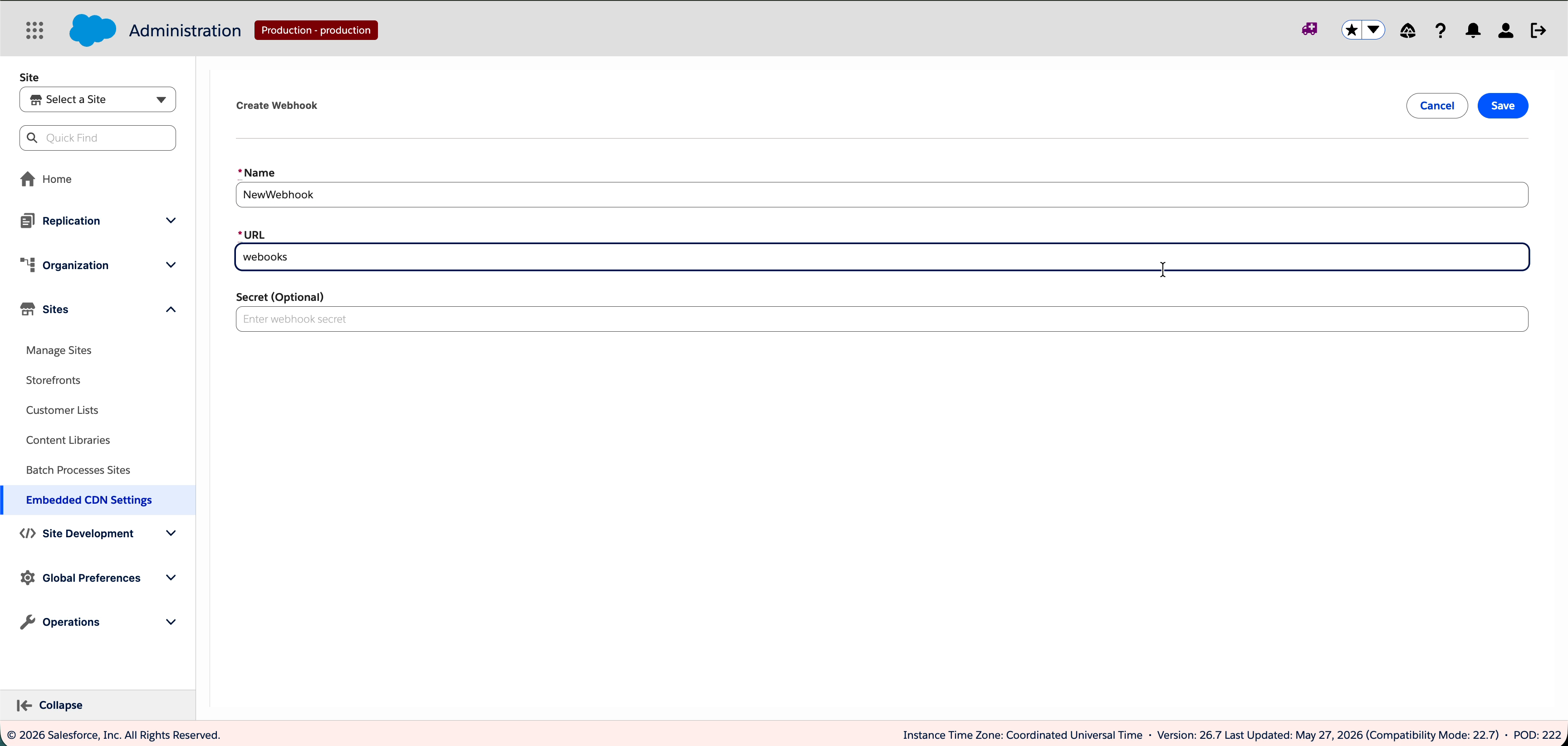The image size is (1568, 746).
Task: Click the POD: 222 footer text
Action: (x=1537, y=735)
